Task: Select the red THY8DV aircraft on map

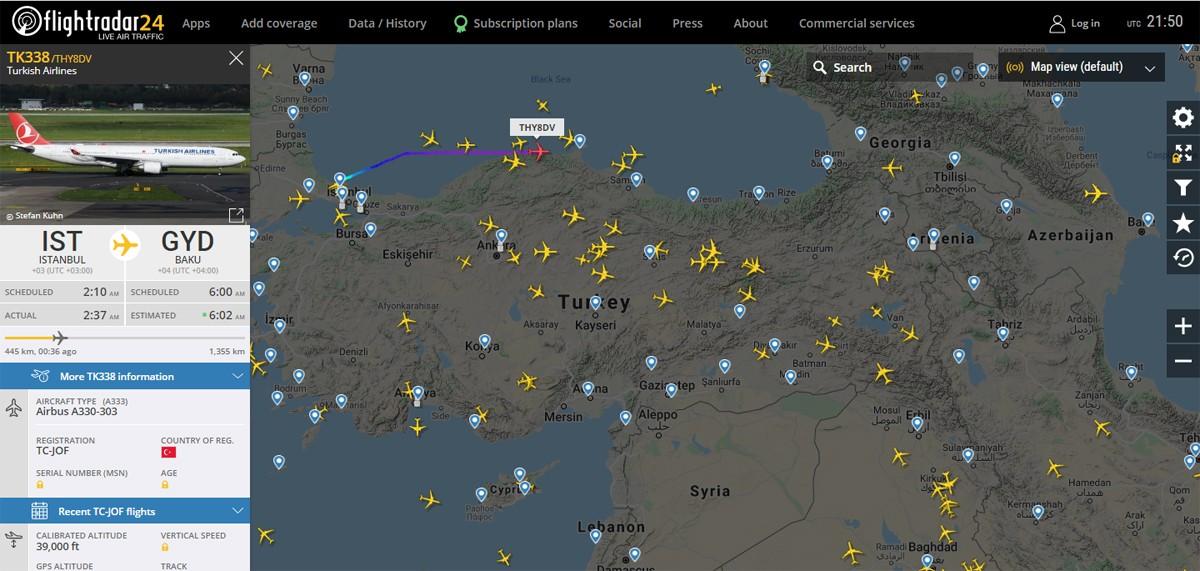Action: (539, 152)
